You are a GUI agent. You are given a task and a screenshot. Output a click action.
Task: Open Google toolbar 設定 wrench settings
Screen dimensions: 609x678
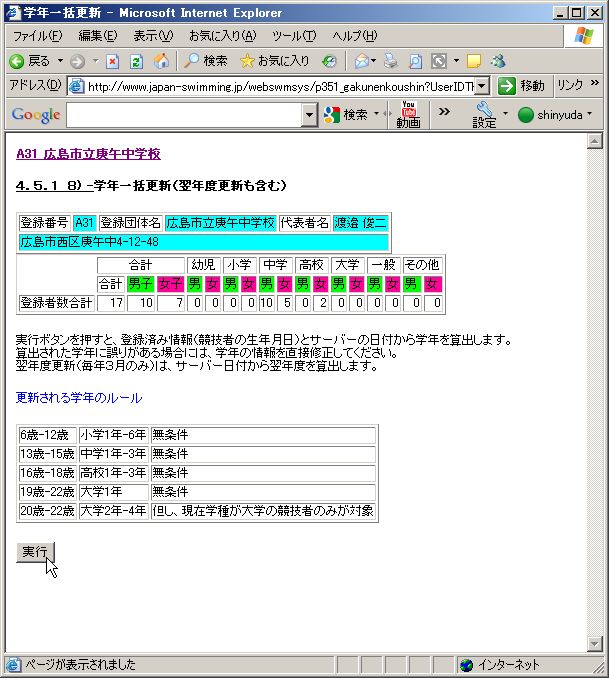[x=484, y=114]
